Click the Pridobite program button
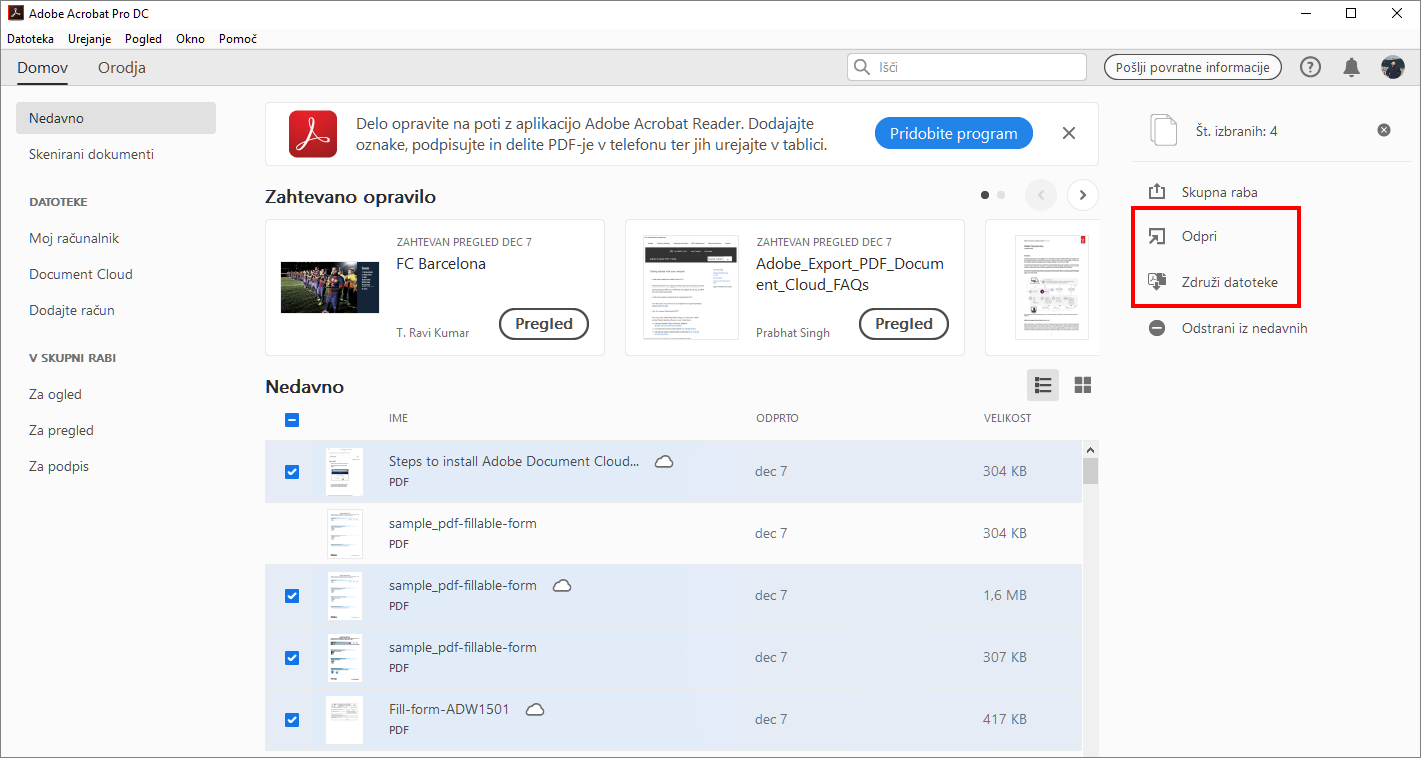 click(954, 133)
